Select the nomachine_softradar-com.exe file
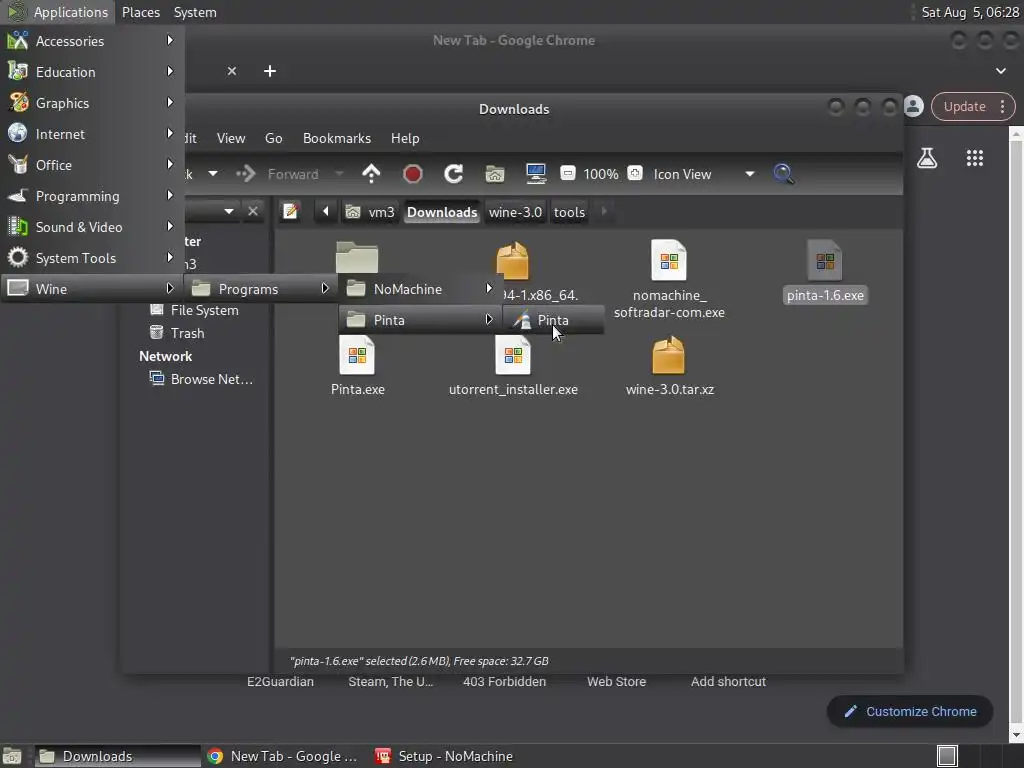This screenshot has width=1024, height=768. pyautogui.click(x=669, y=280)
